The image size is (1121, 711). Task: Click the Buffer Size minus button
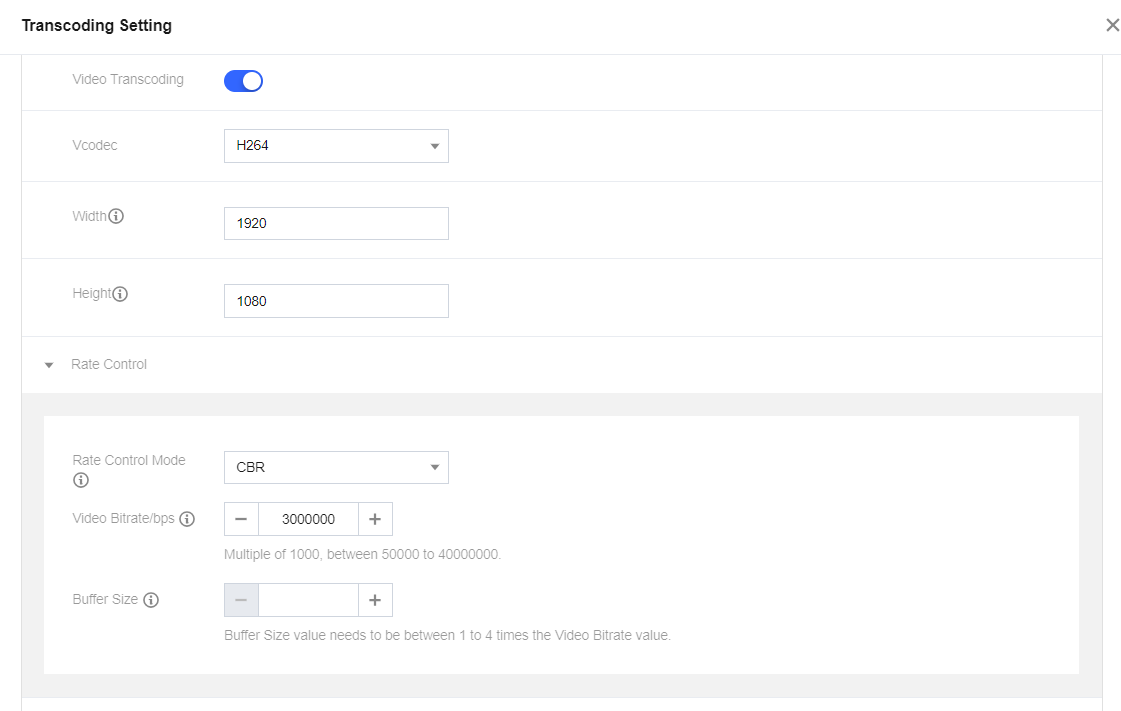click(x=241, y=600)
